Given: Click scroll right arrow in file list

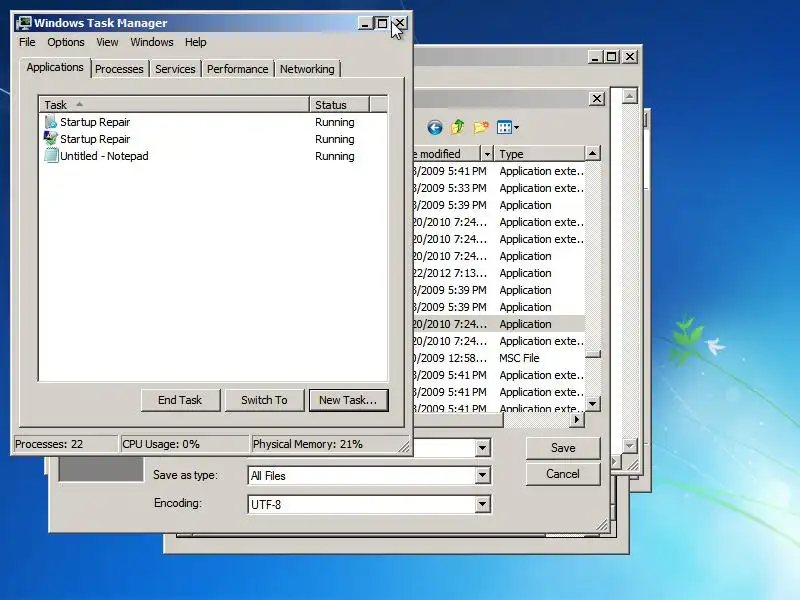Looking at the screenshot, I should click(577, 419).
